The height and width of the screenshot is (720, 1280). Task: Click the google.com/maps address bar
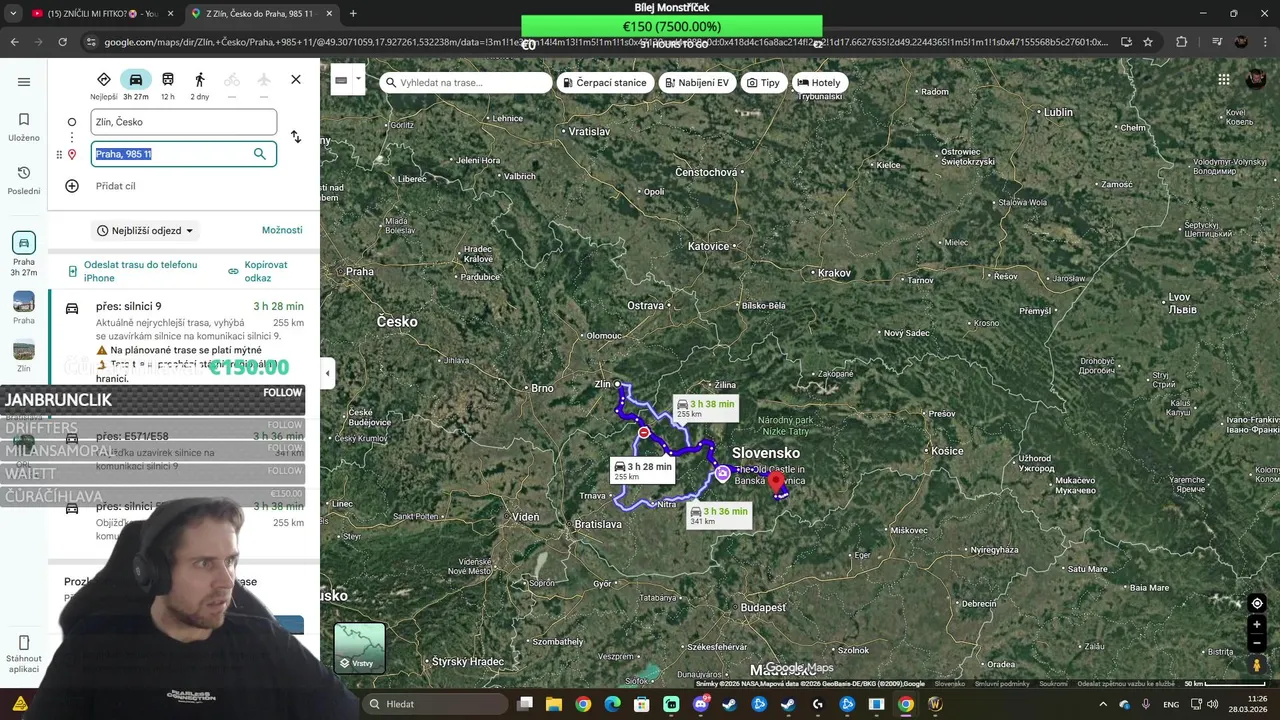pyautogui.click(x=605, y=42)
